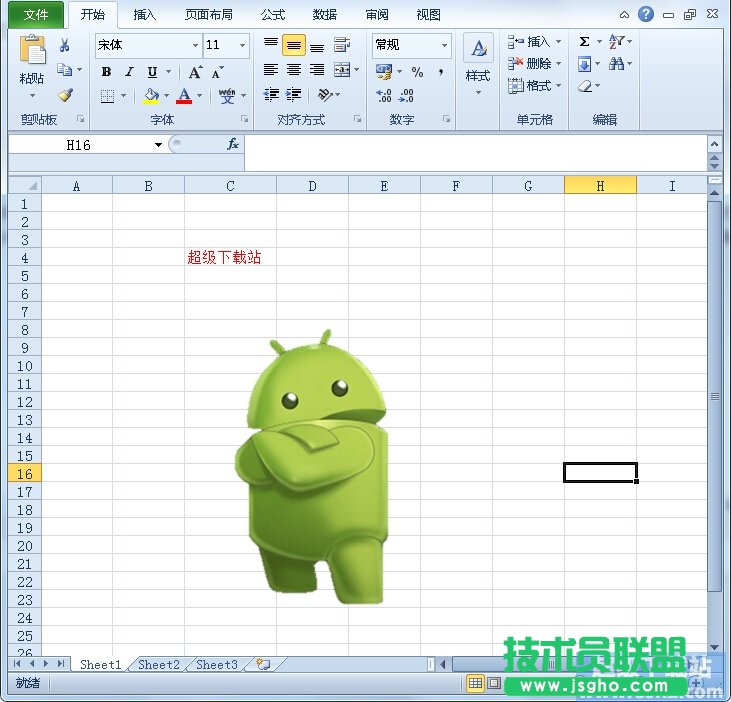The width and height of the screenshot is (731, 702).
Task: Click the Increase Indent icon
Action: tap(294, 95)
